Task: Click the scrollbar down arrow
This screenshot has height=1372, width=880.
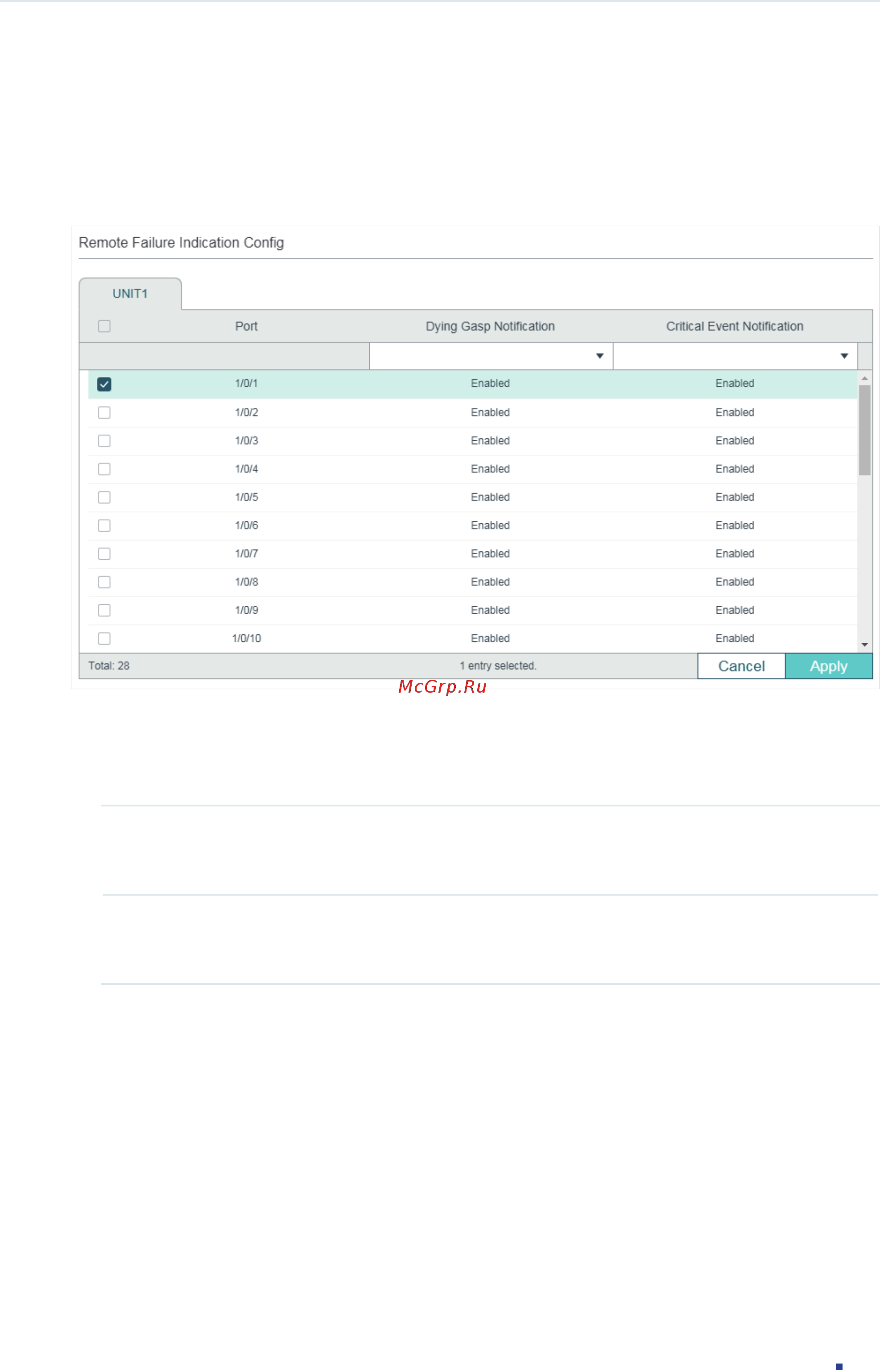Action: pos(864,645)
